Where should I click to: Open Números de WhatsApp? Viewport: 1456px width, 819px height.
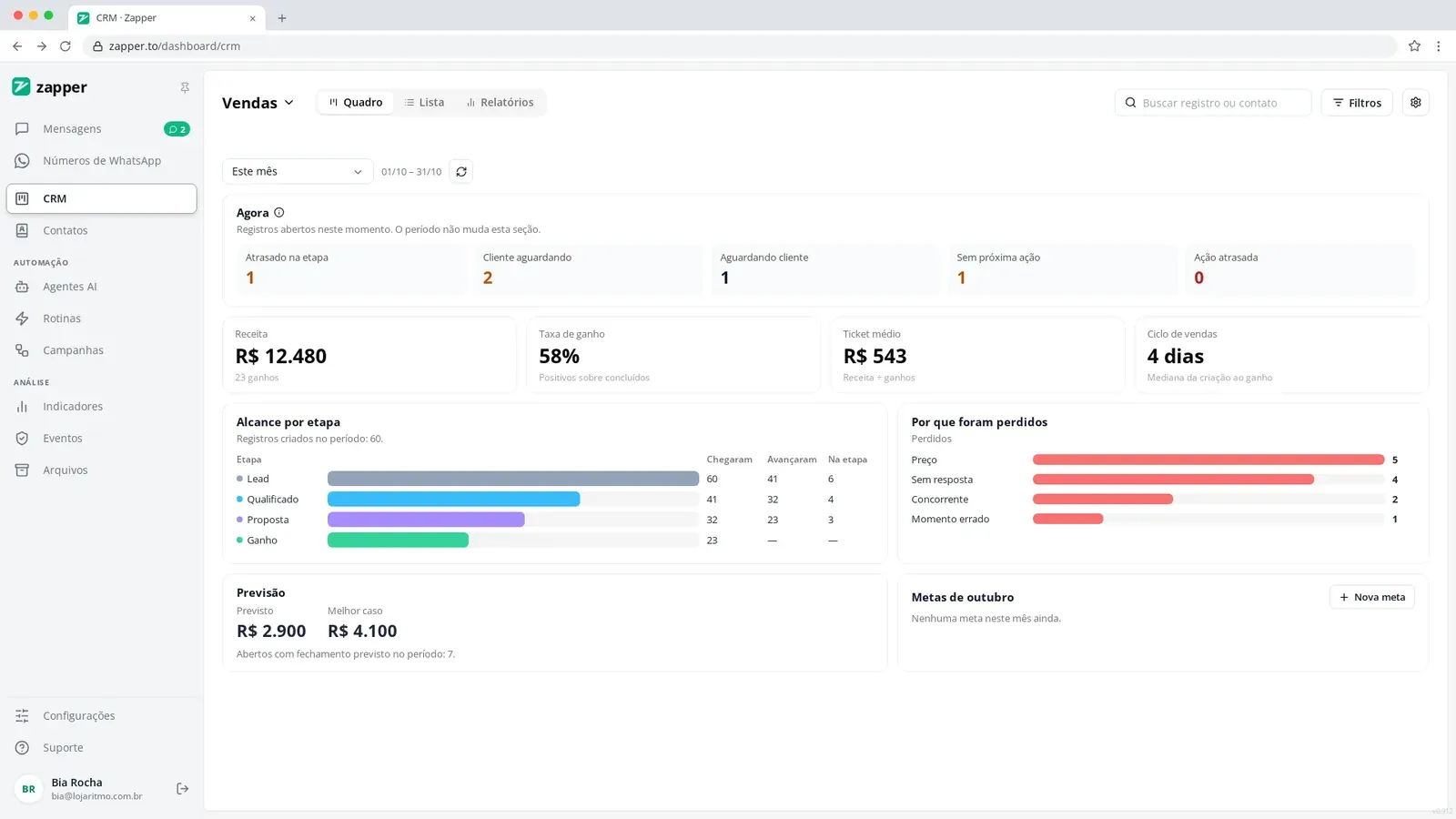pos(101,160)
